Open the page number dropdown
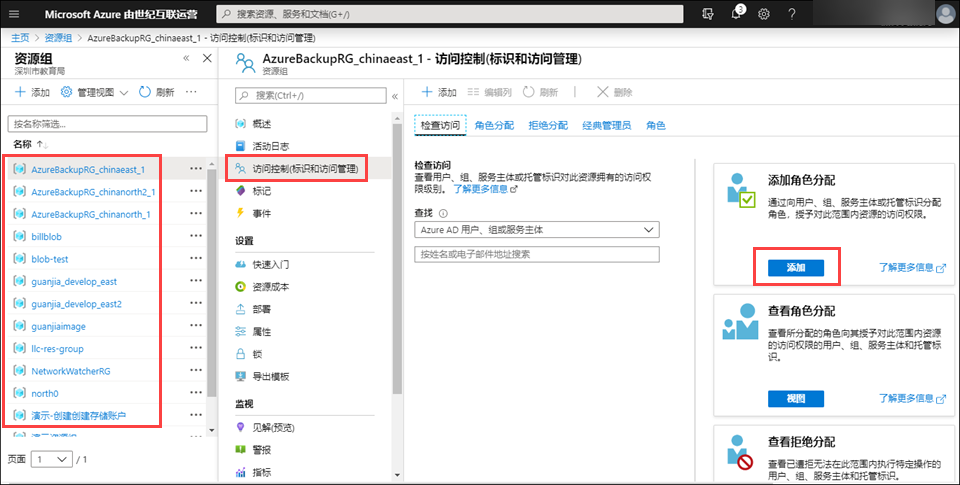This screenshot has height=485, width=960. (x=52, y=459)
